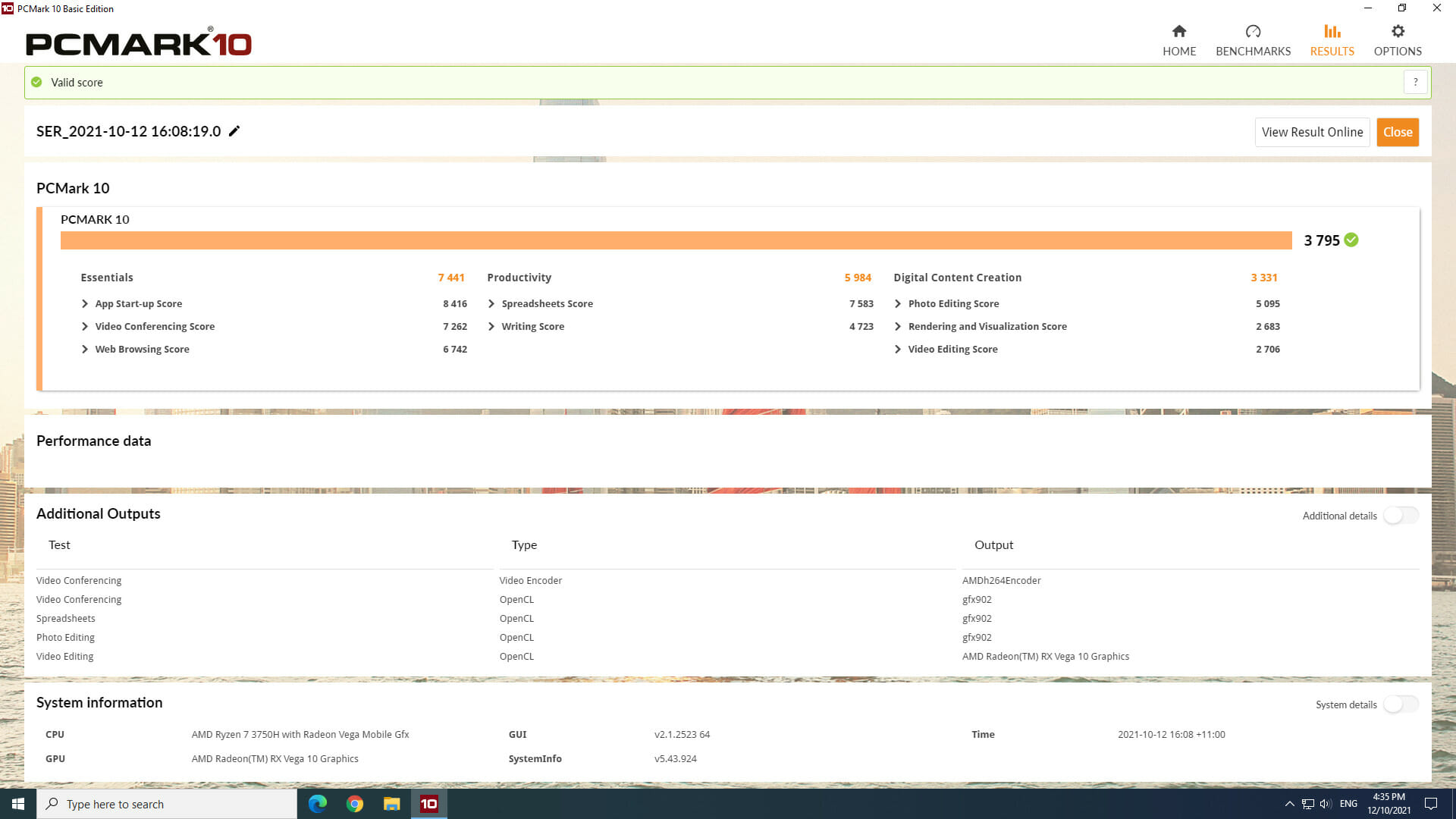Image resolution: width=1456 pixels, height=819 pixels.
Task: Click Digital Content Creation score 3 331
Action: [1264, 278]
